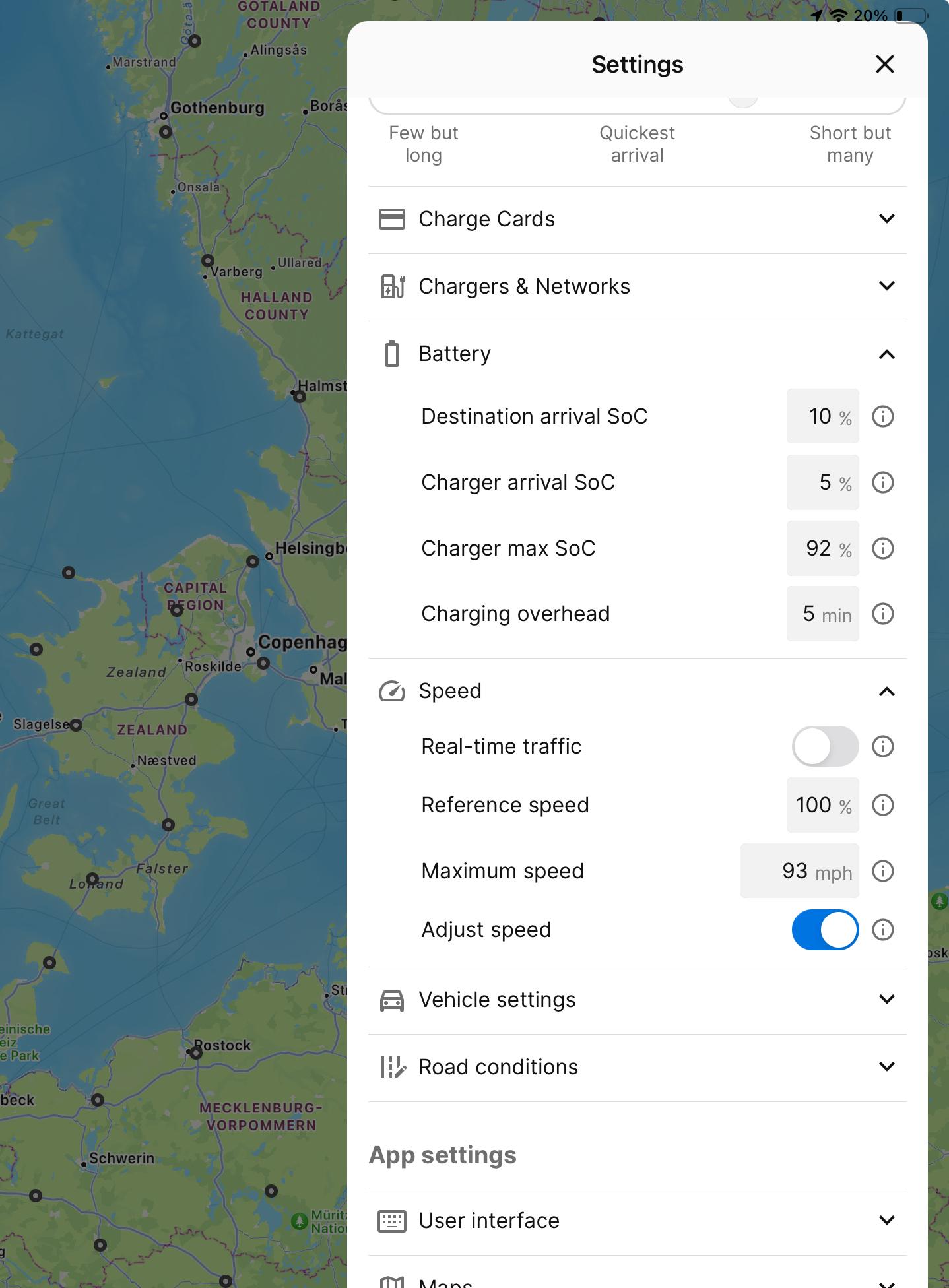
Task: Expand Charge Cards section chevron
Action: pos(887,218)
